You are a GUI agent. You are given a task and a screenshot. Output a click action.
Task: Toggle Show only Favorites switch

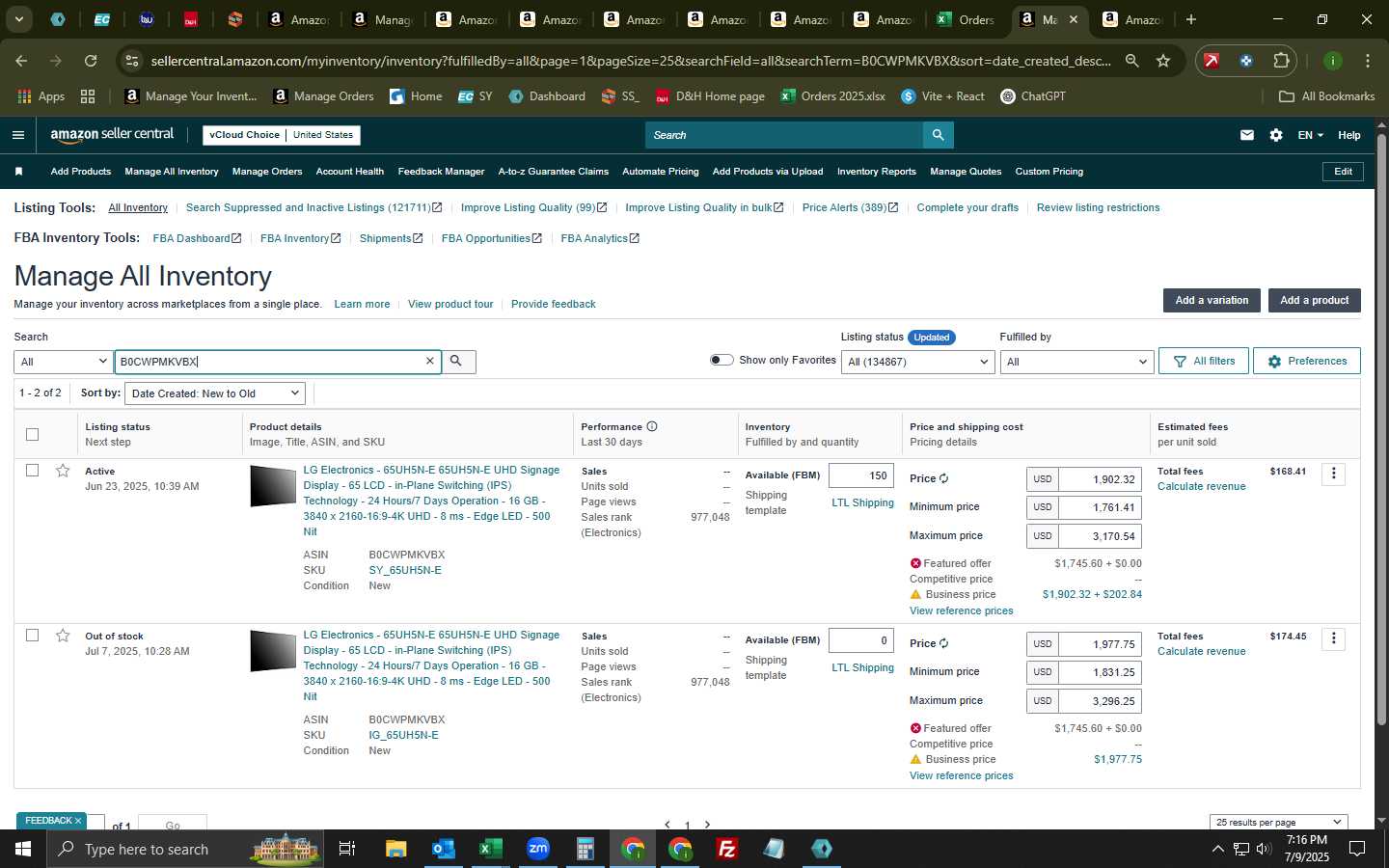[722, 360]
